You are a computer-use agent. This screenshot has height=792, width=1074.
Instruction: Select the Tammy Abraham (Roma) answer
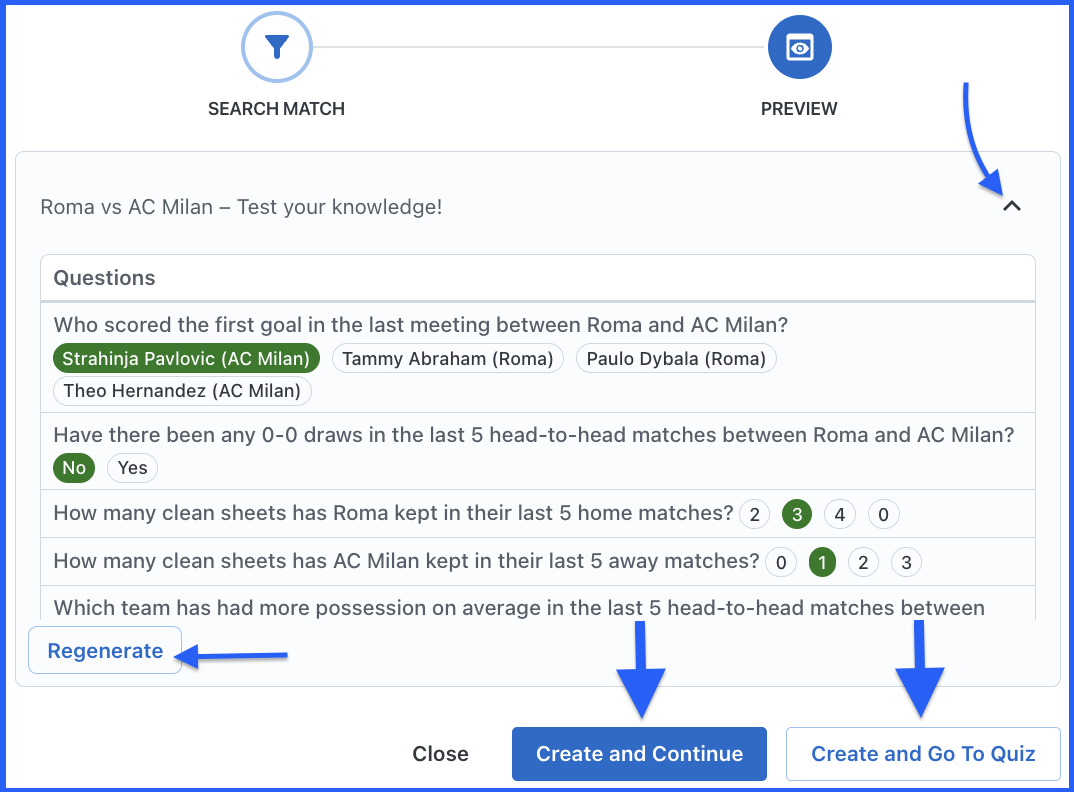448,359
